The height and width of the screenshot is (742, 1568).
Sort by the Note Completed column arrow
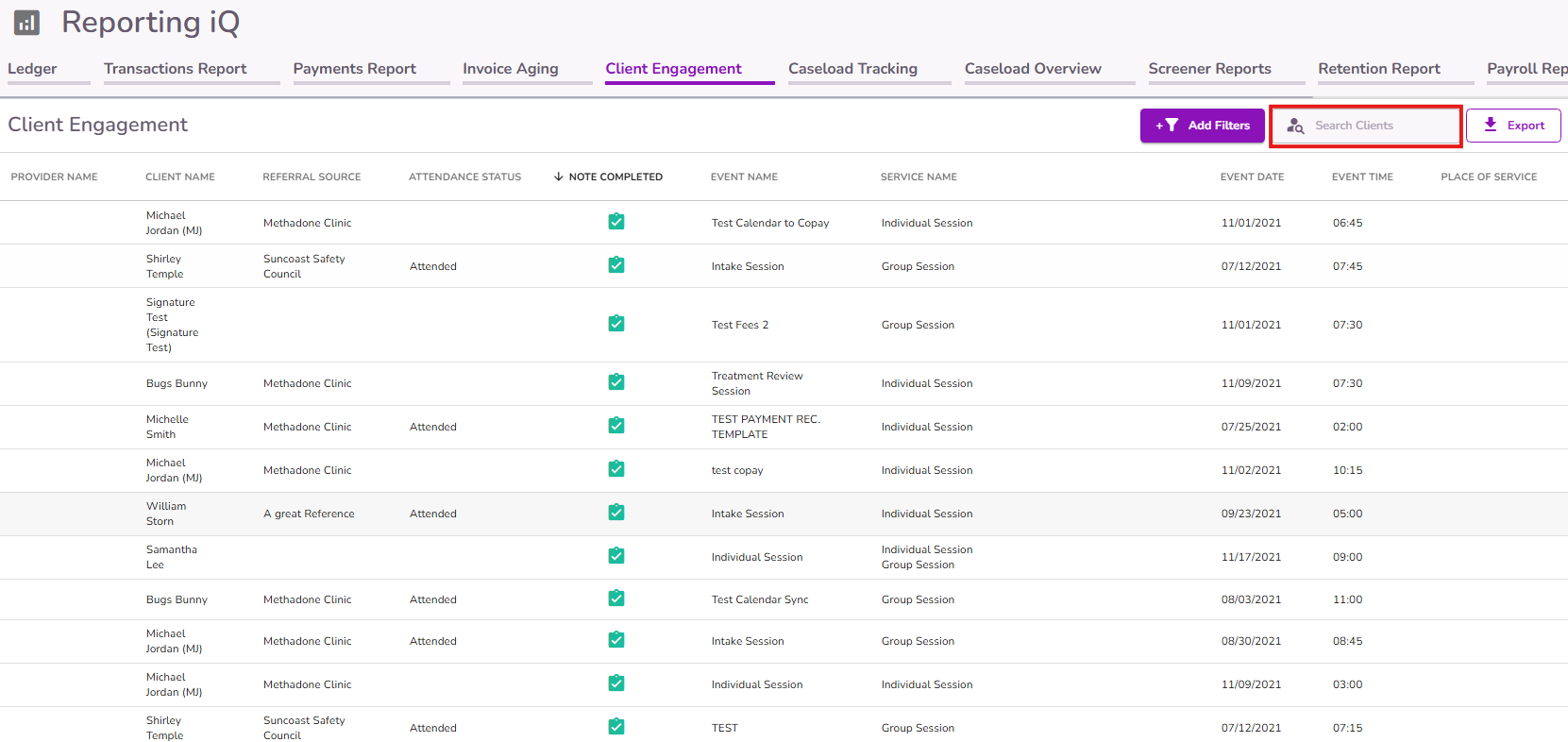(x=559, y=177)
